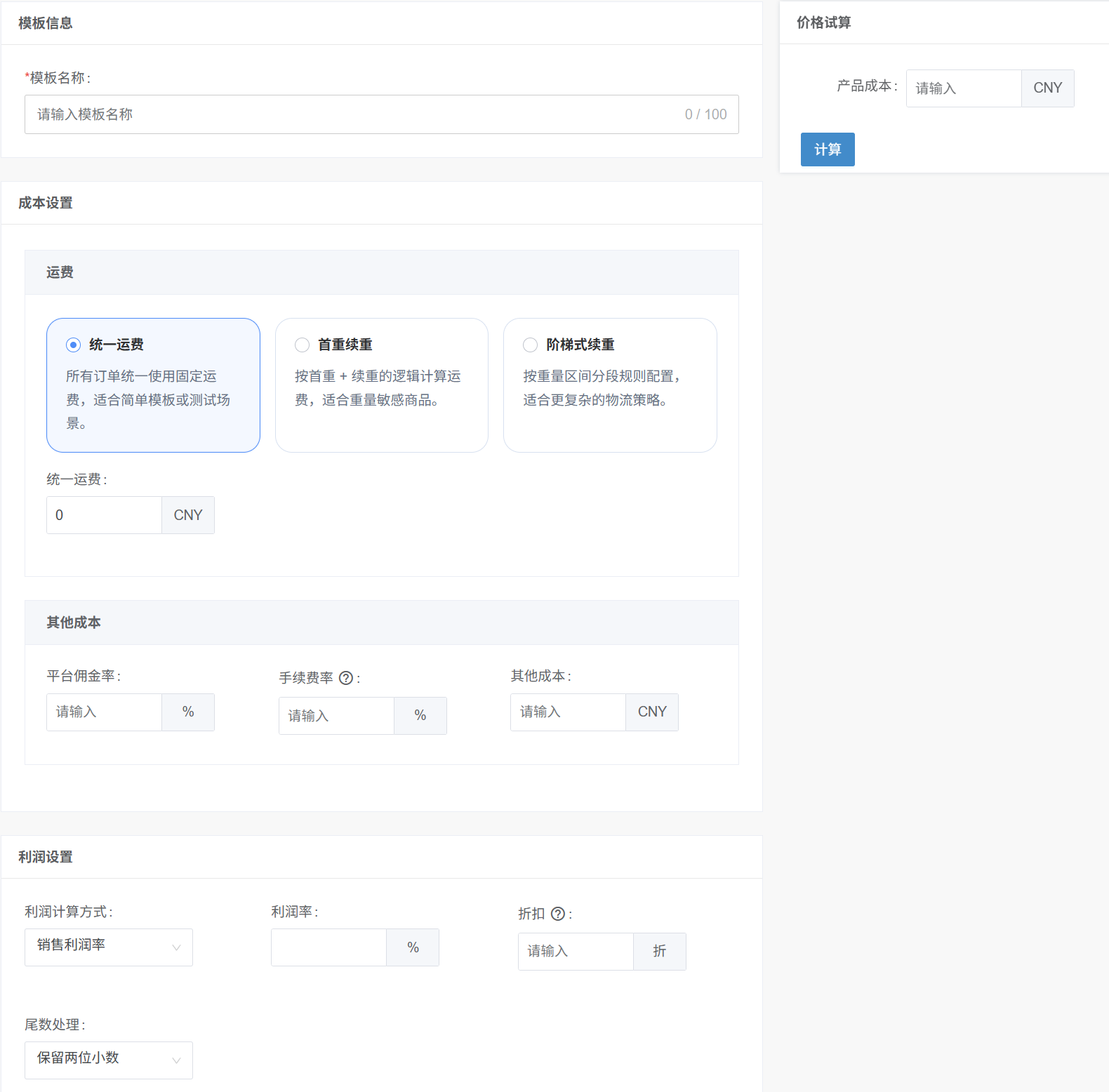Click the 其他成本 CNY input field

569,712
